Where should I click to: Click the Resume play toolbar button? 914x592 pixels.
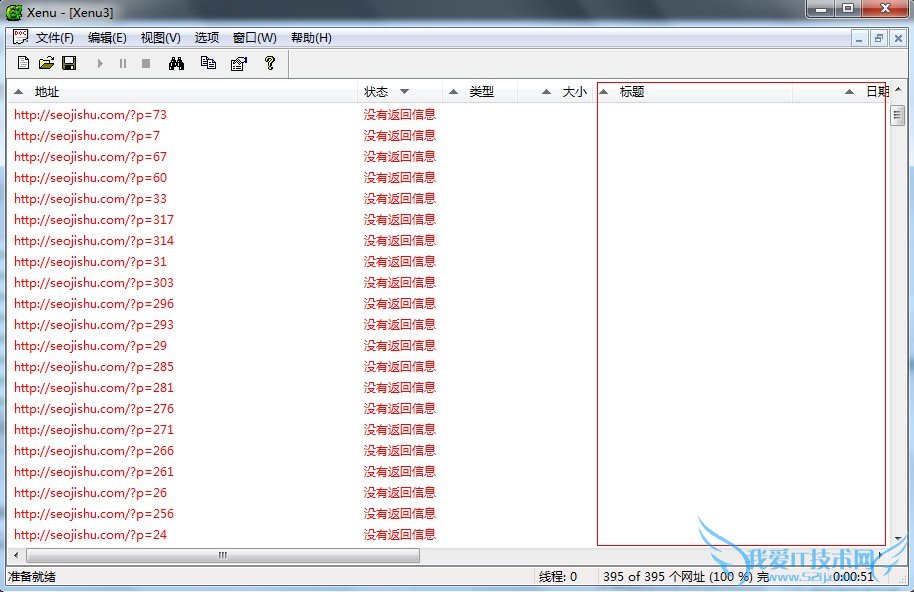[100, 64]
